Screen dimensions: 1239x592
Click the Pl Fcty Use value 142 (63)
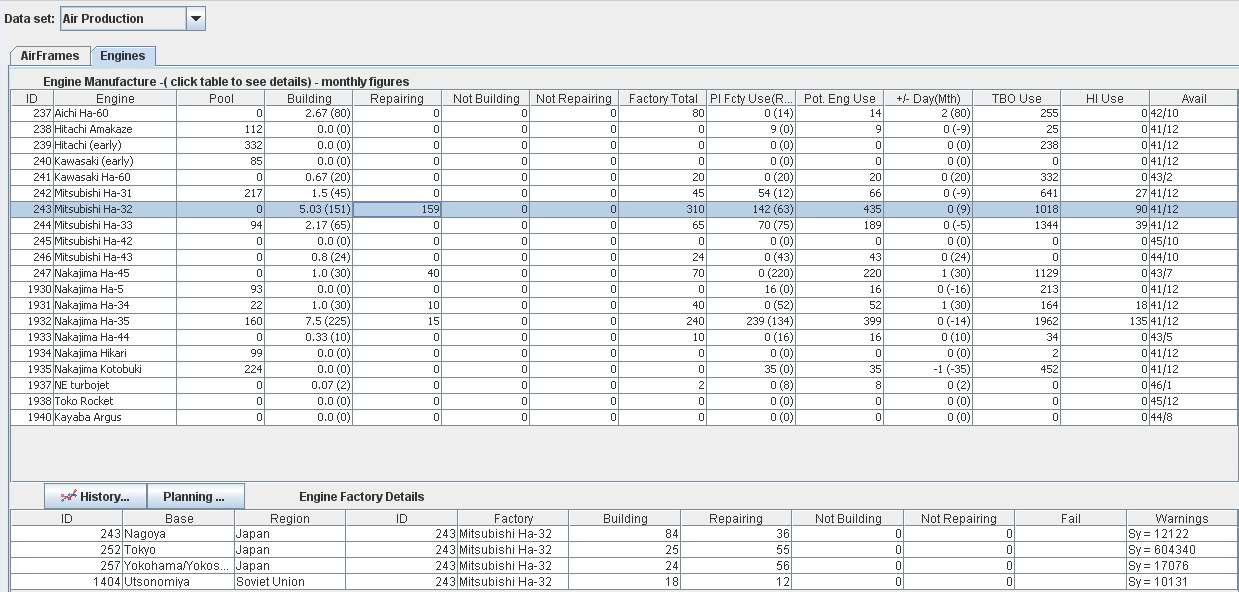[x=751, y=209]
